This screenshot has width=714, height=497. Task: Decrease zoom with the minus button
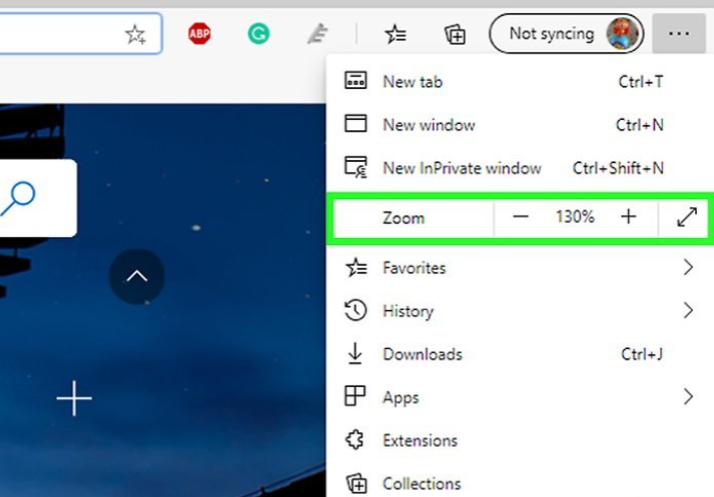[x=520, y=217]
